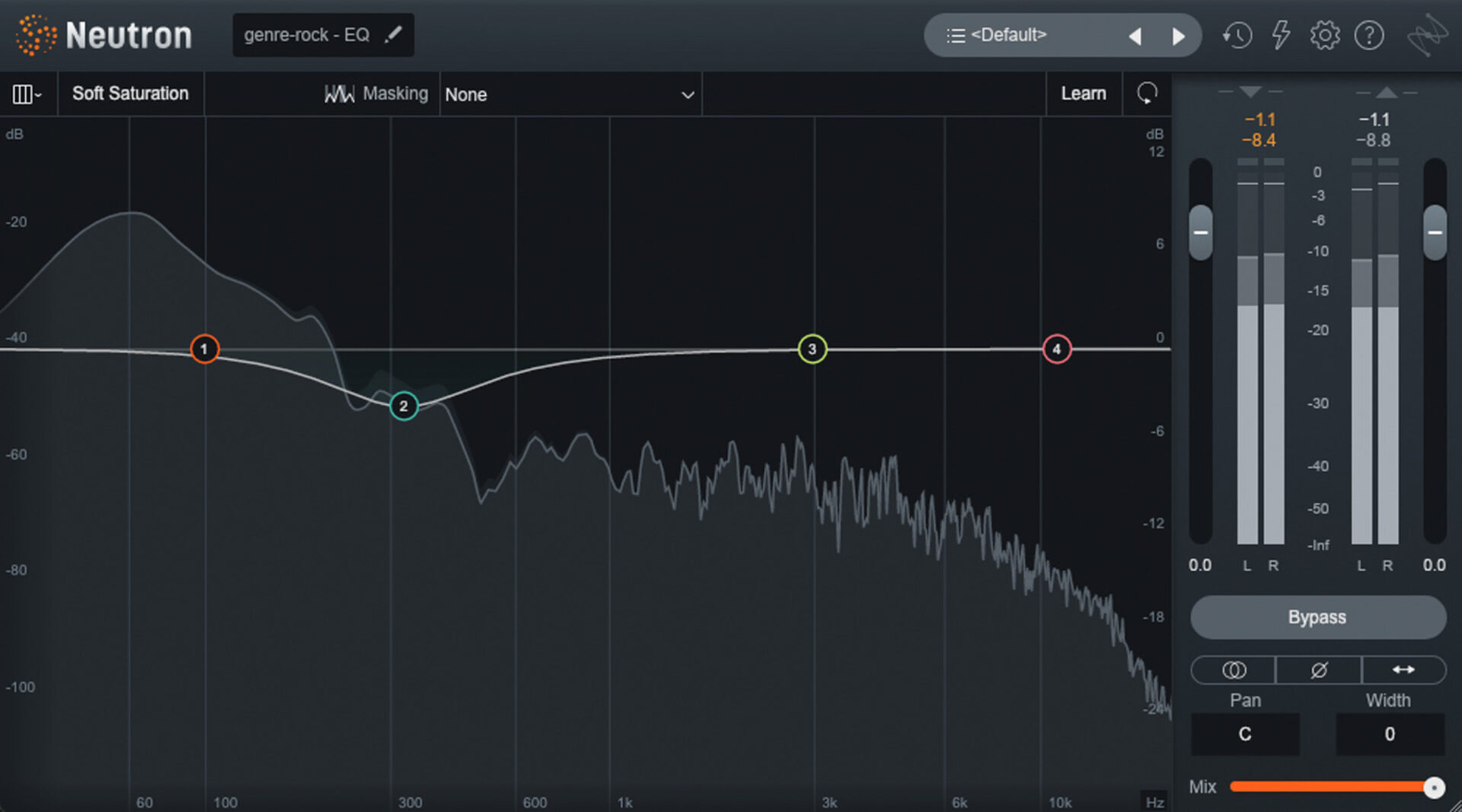
Task: Open Help with the question mark icon
Action: [1369, 34]
